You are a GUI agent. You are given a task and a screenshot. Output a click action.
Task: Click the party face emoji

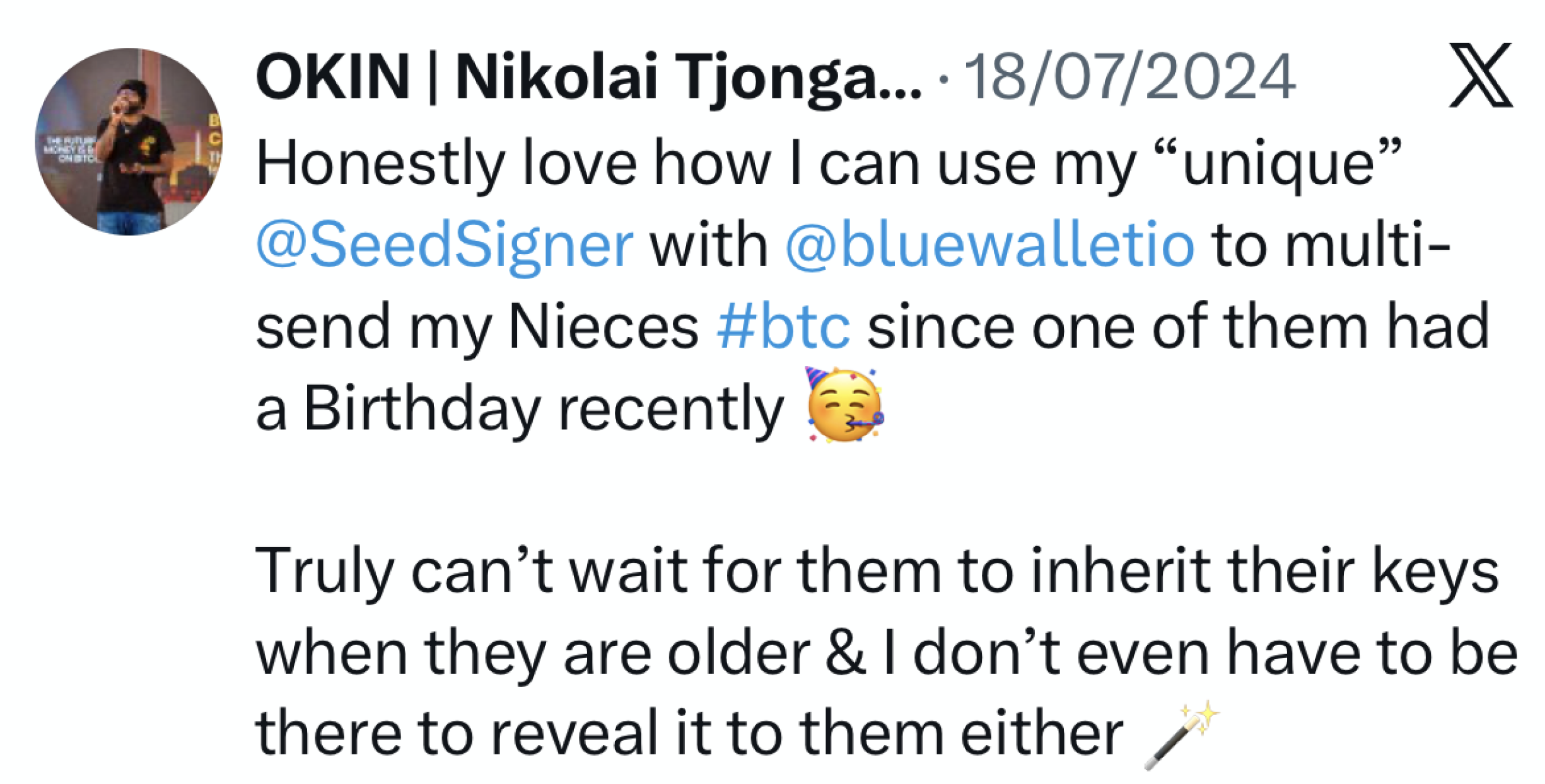click(844, 405)
